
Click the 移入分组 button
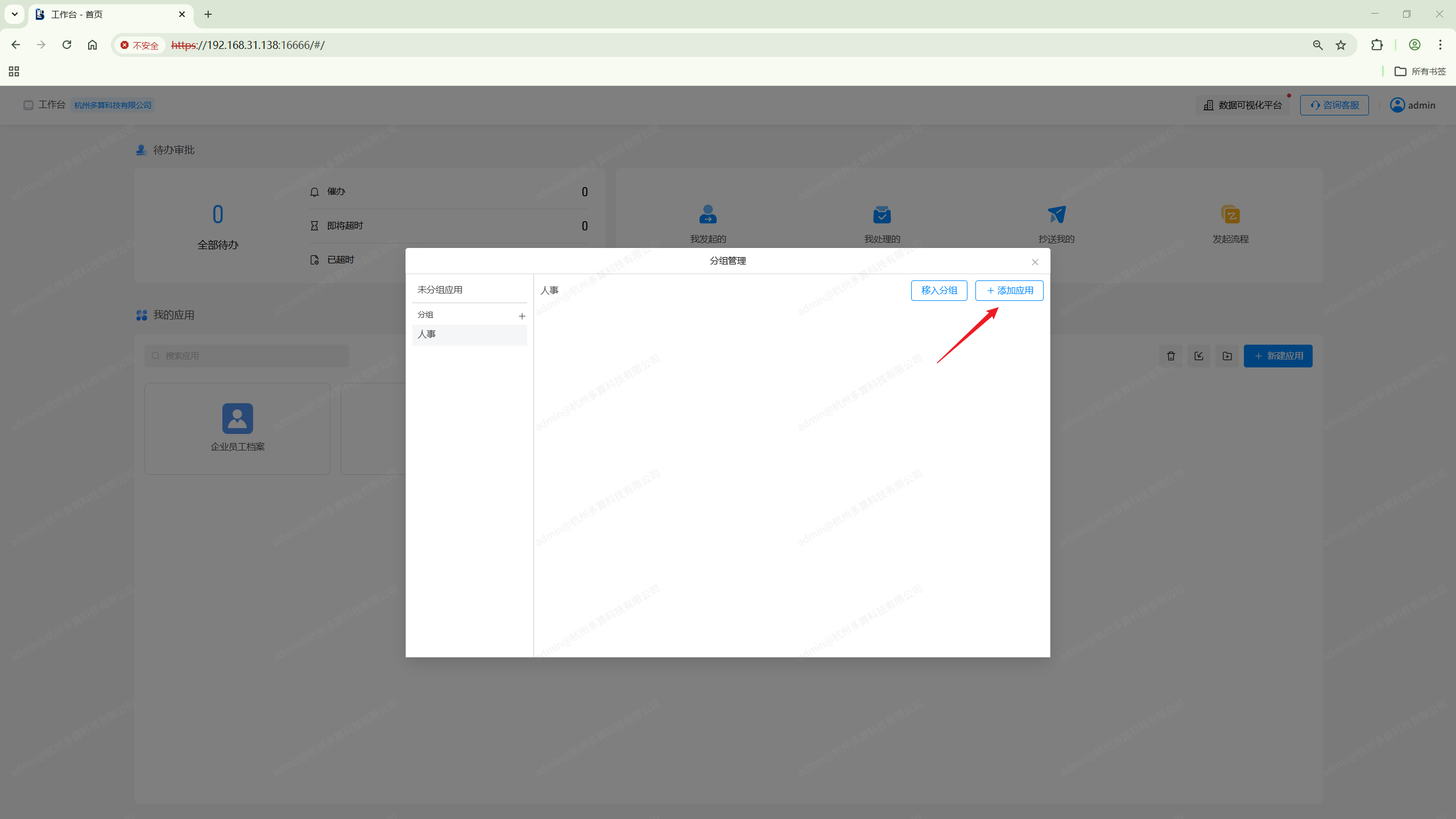[938, 291]
